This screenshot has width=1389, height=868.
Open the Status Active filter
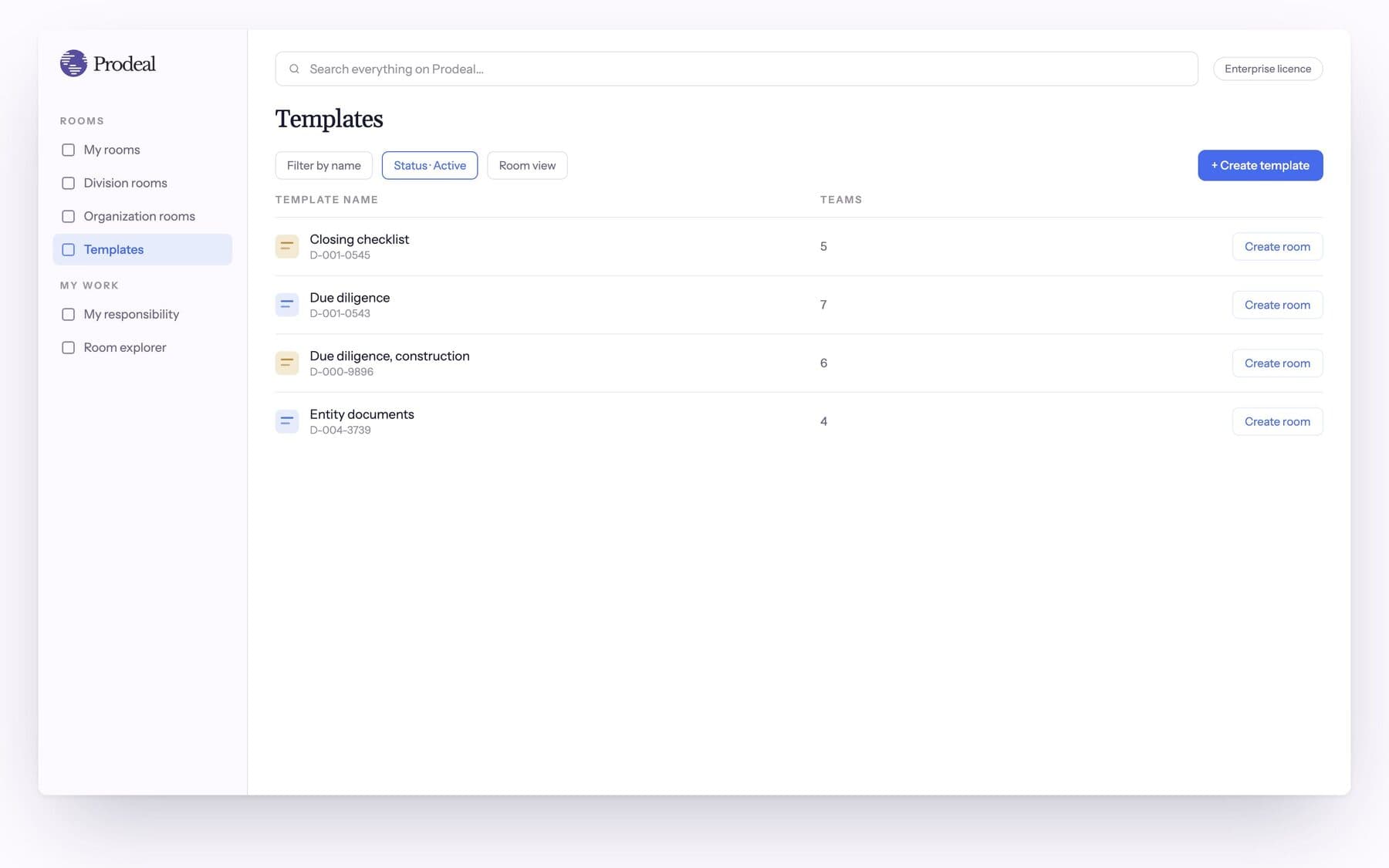(x=430, y=165)
